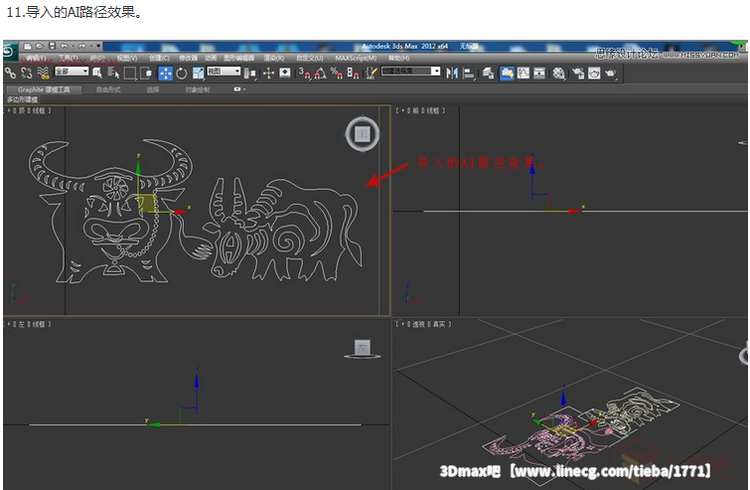
Task: Open the 视图 reference coordinate dropdown
Action: [224, 71]
